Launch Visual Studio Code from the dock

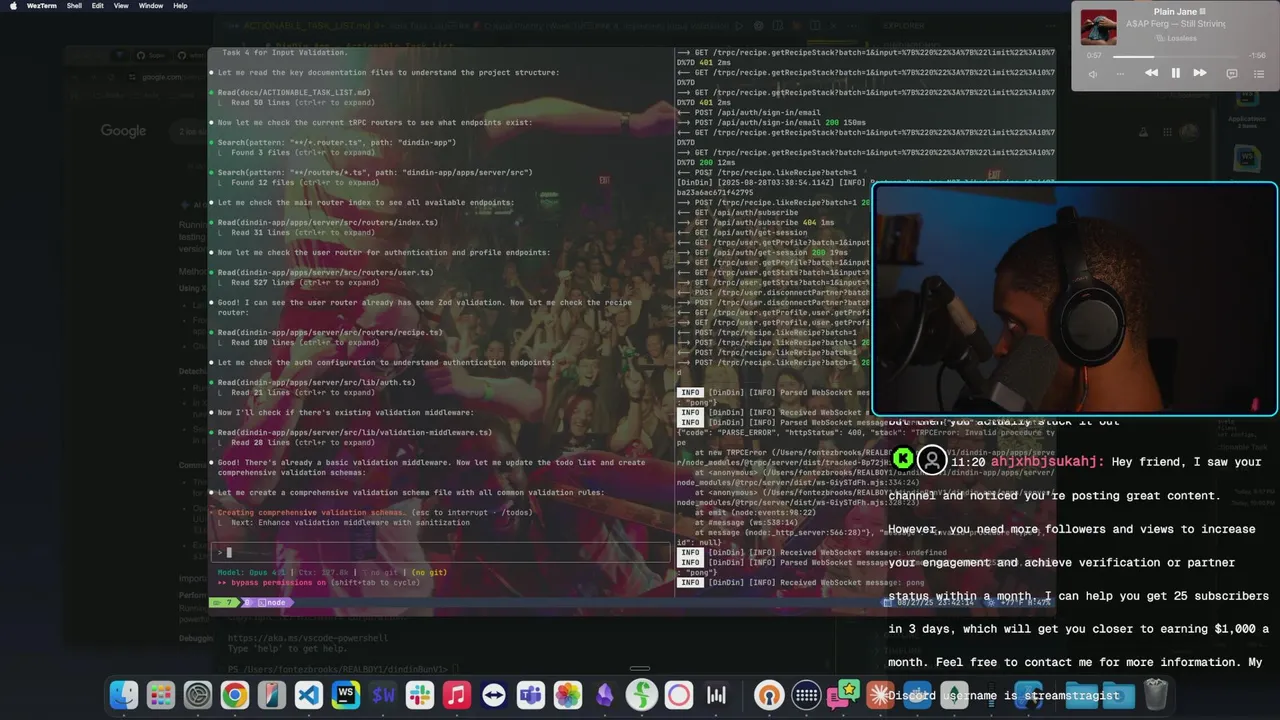coord(309,694)
